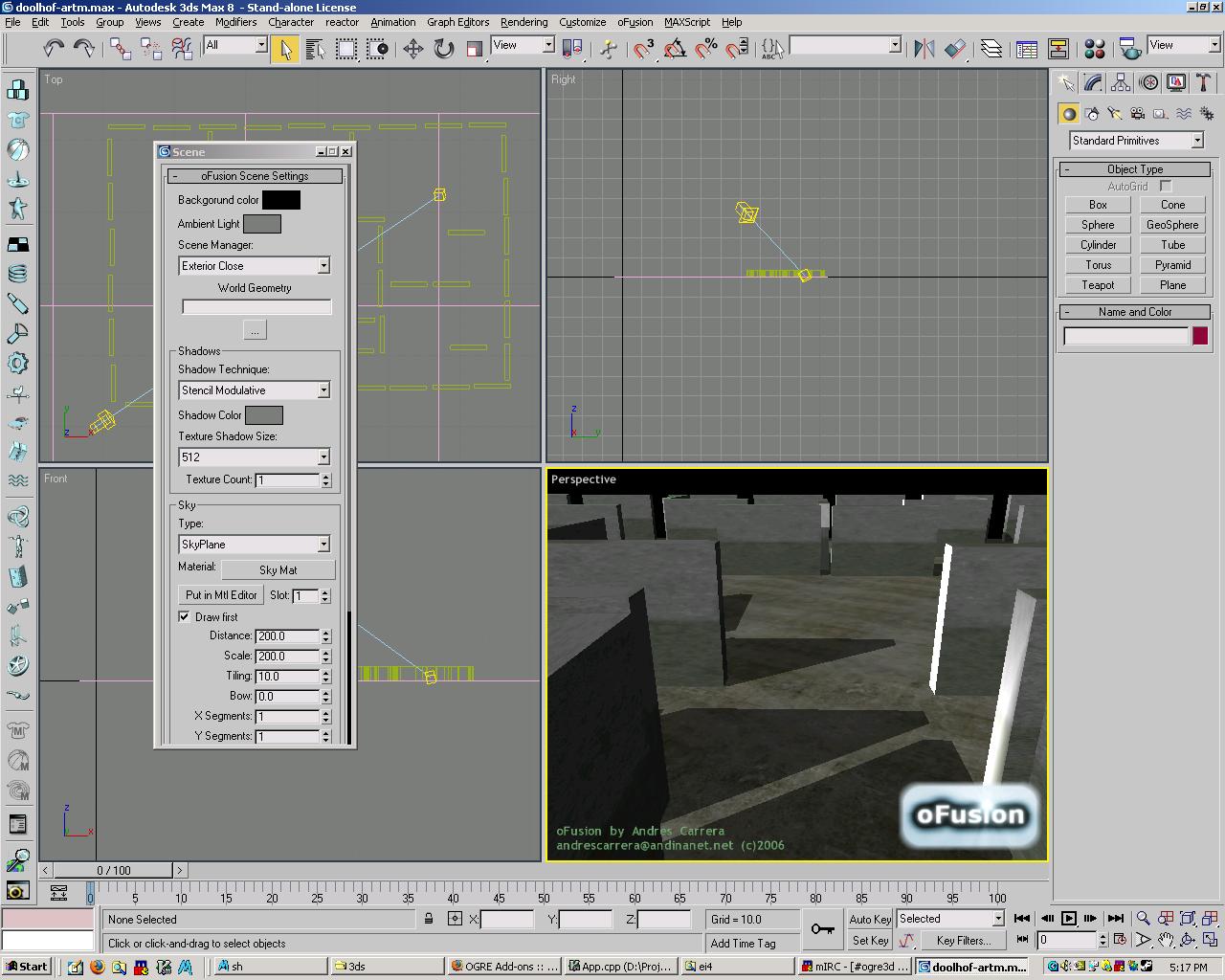Select the Lights category icon
The image size is (1225, 980).
(x=1115, y=114)
